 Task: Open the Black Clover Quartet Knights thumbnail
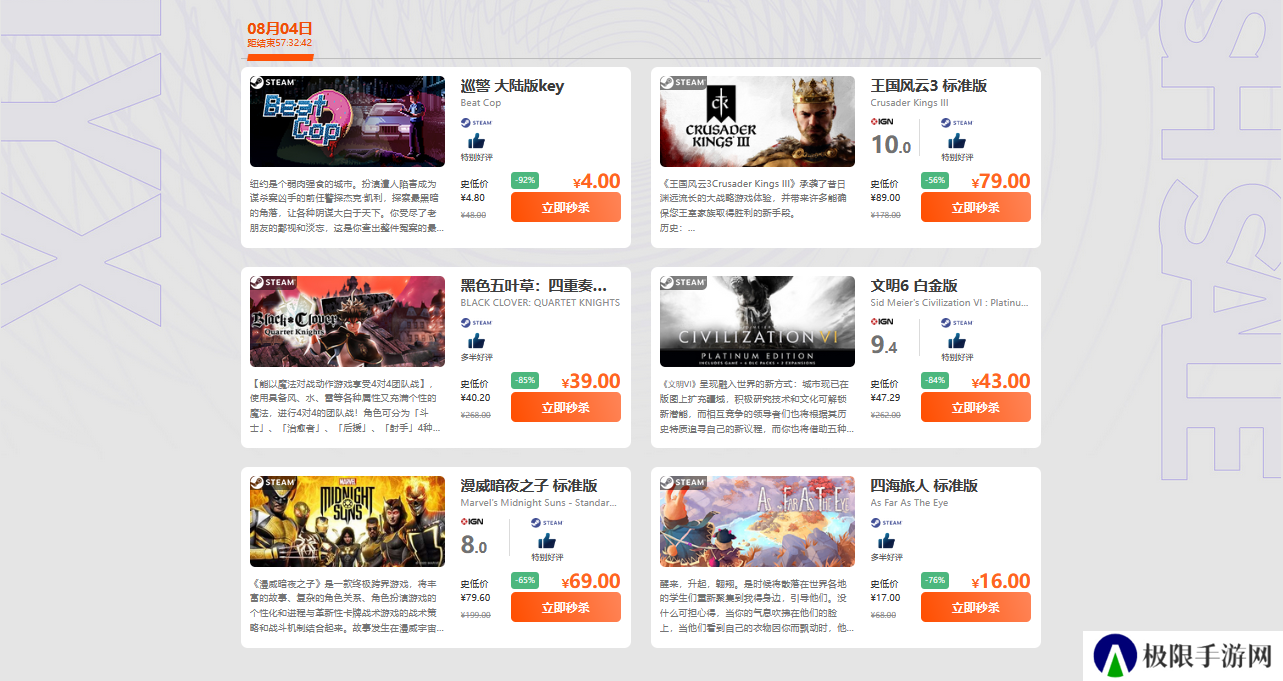point(347,321)
